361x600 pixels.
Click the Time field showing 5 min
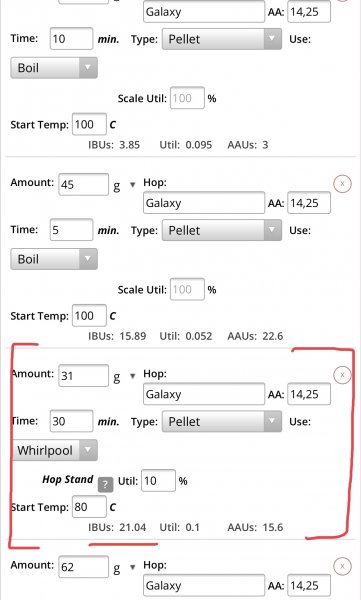tap(71, 230)
